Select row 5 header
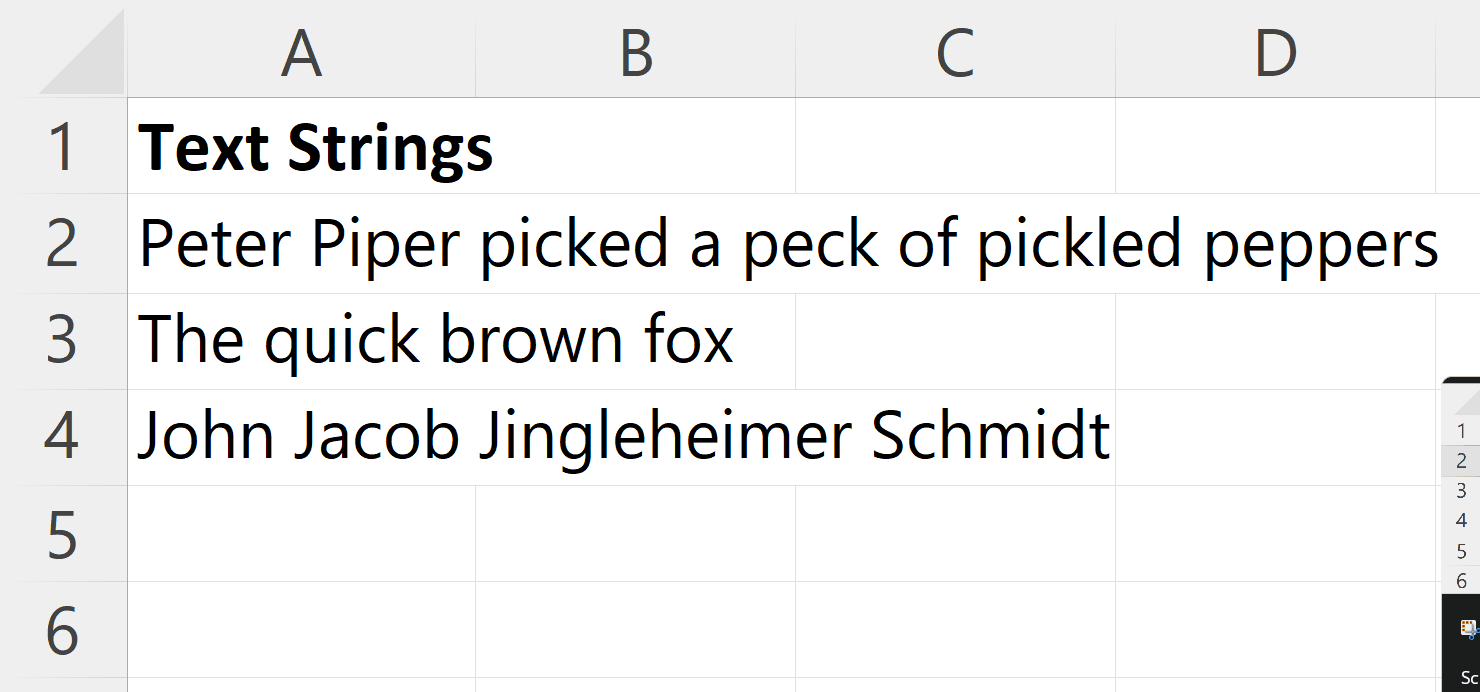Screen dimensions: 1480x692 pos(63,533)
